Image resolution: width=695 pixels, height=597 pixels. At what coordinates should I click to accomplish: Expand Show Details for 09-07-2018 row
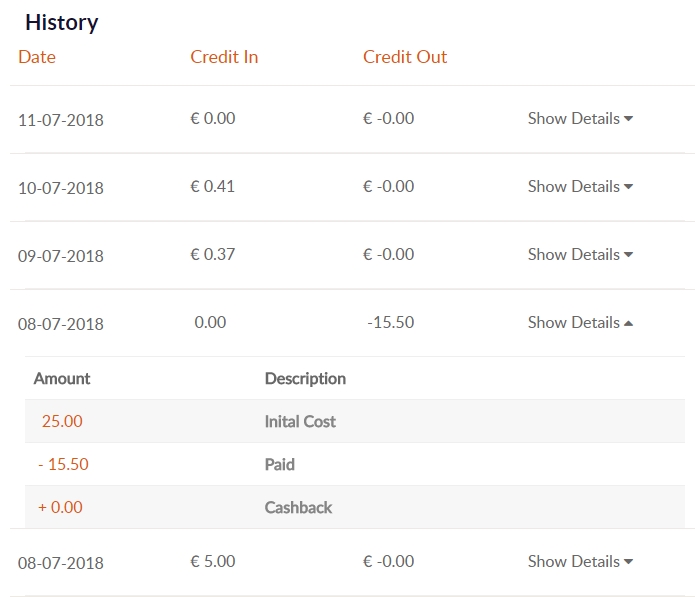580,254
